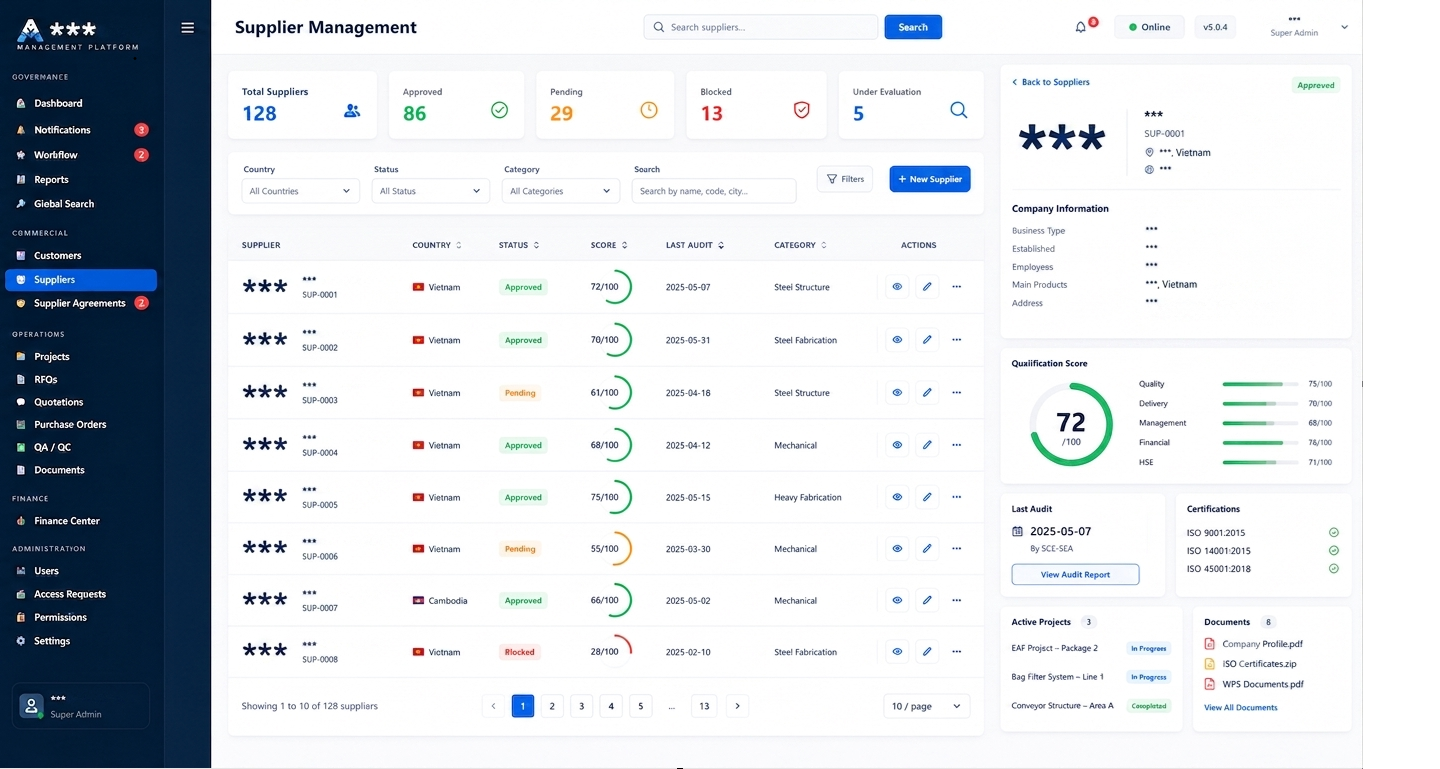Click the Blocked shield card icon
This screenshot has width=1440, height=769.
[801, 110]
